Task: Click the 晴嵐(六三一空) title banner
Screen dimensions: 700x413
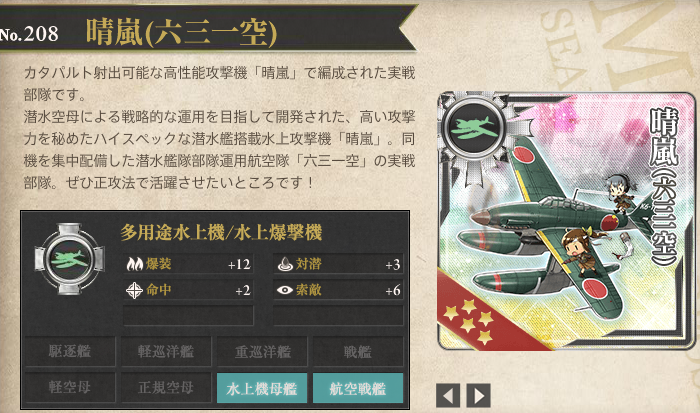Action: [x=181, y=33]
